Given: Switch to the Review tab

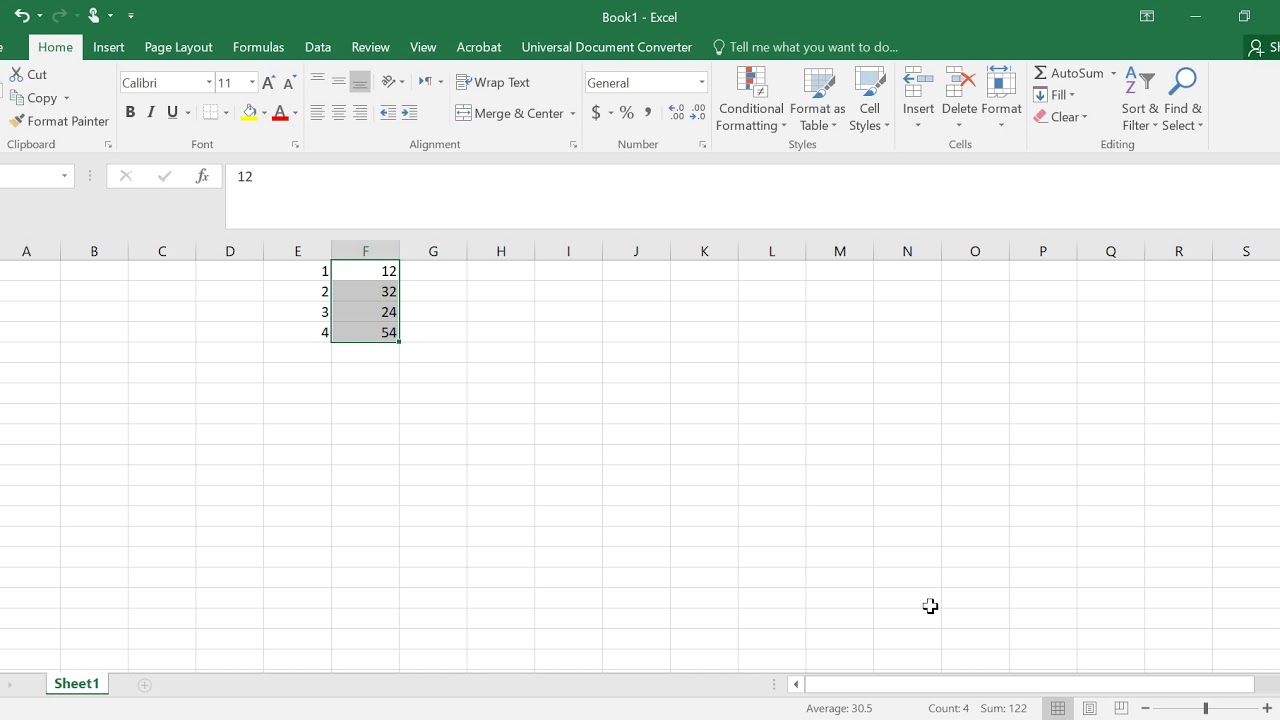Looking at the screenshot, I should (370, 47).
